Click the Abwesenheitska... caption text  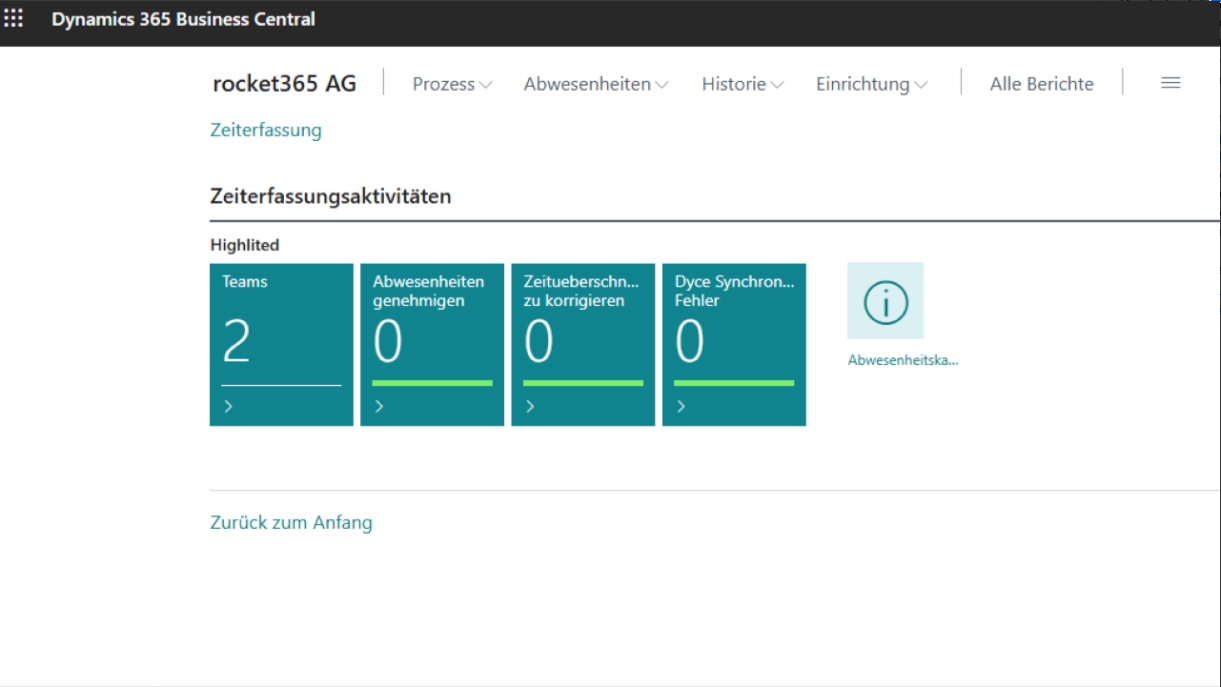coord(903,360)
